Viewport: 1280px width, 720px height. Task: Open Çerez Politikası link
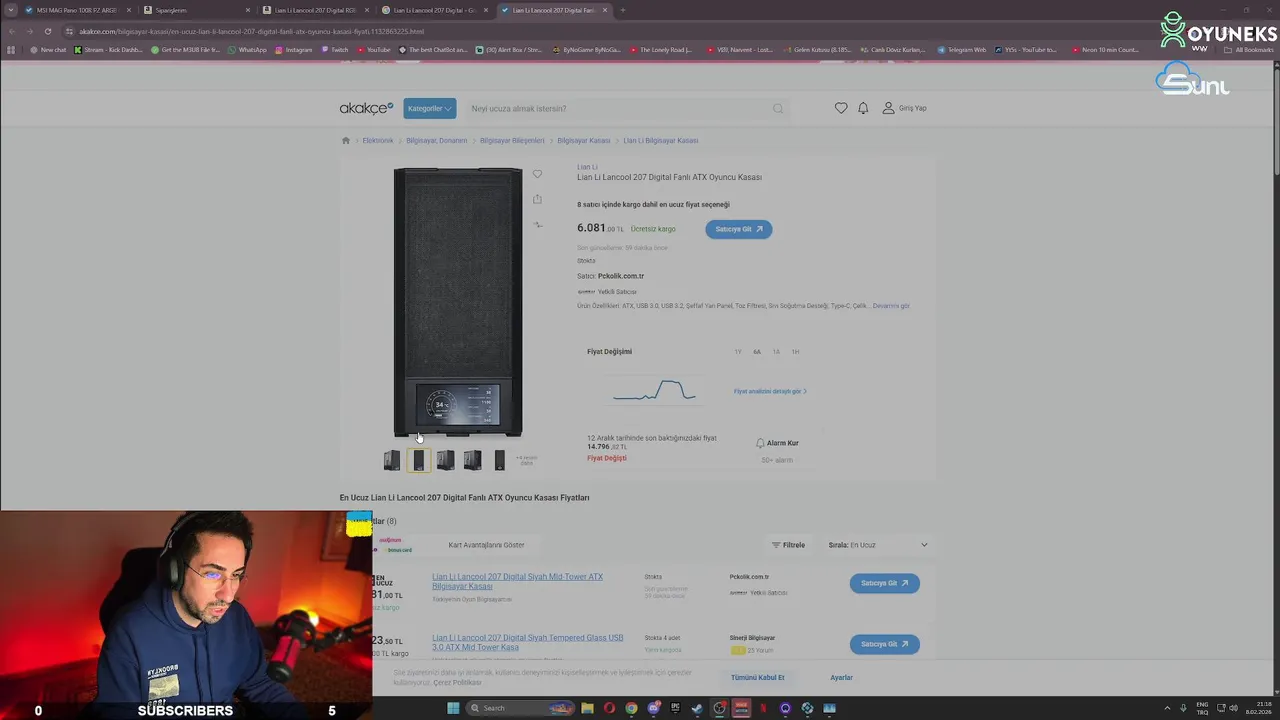click(457, 682)
